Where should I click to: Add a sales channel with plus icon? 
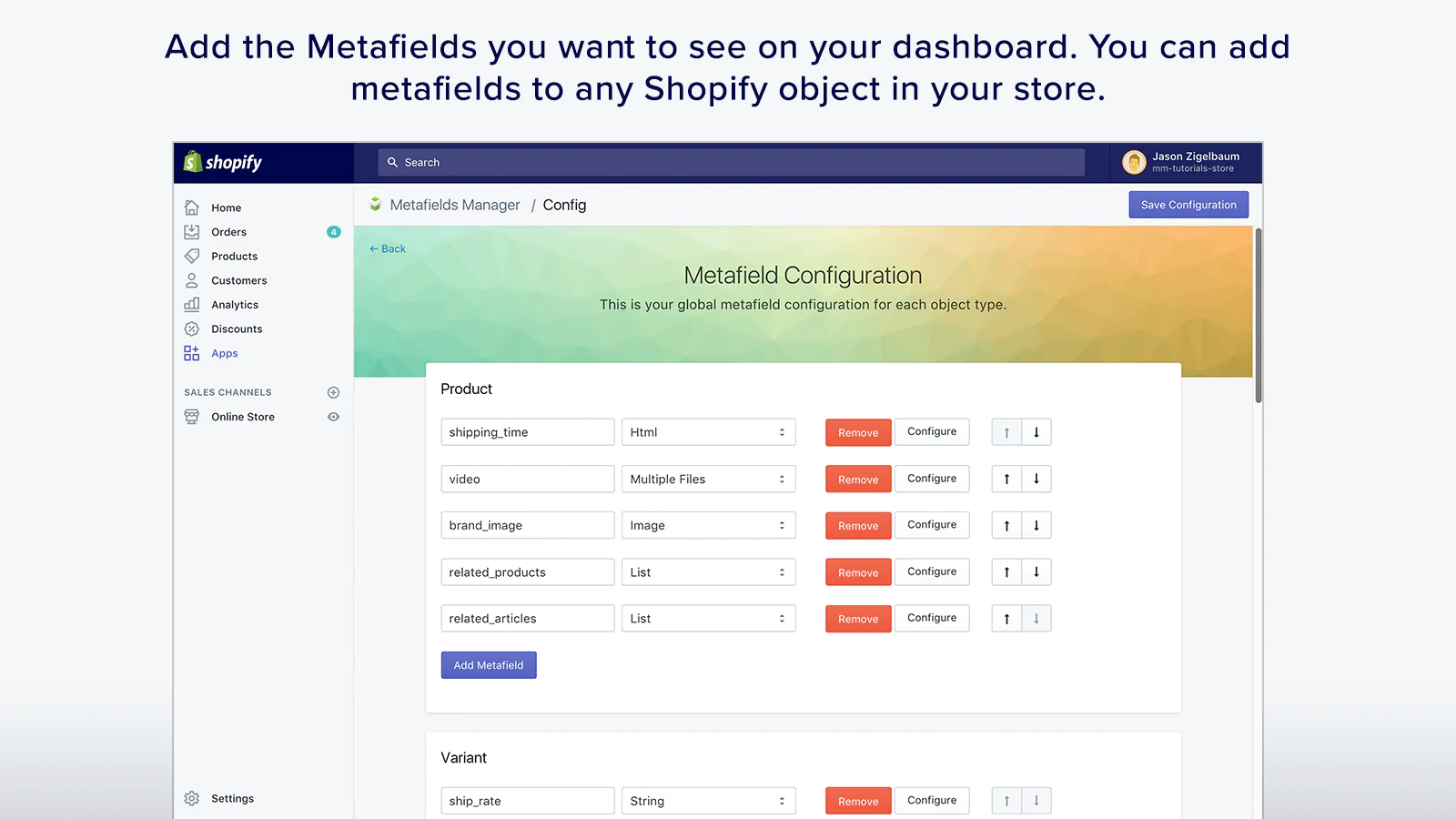[333, 392]
